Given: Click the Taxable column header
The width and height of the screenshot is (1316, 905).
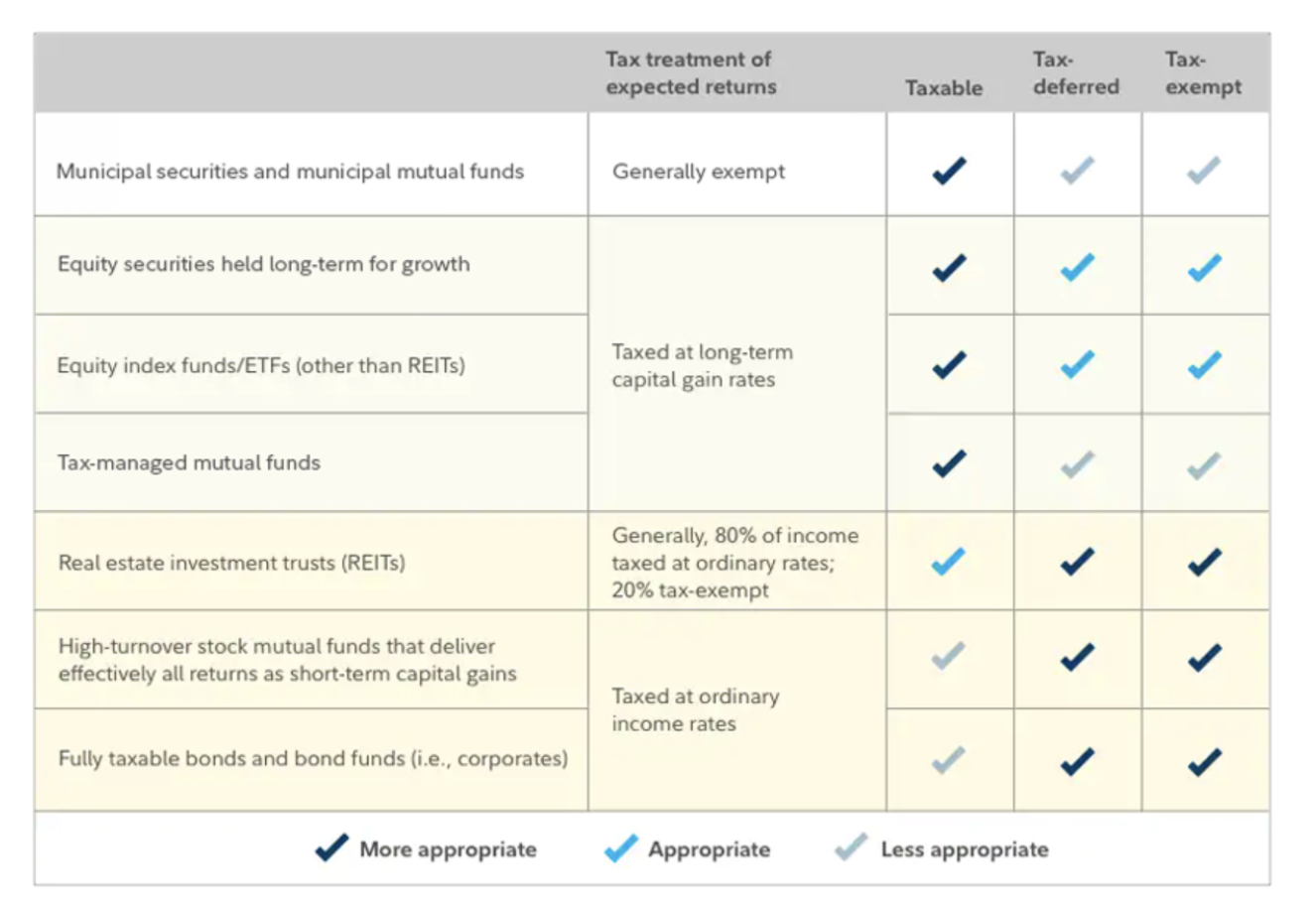Looking at the screenshot, I should pyautogui.click(x=943, y=87).
